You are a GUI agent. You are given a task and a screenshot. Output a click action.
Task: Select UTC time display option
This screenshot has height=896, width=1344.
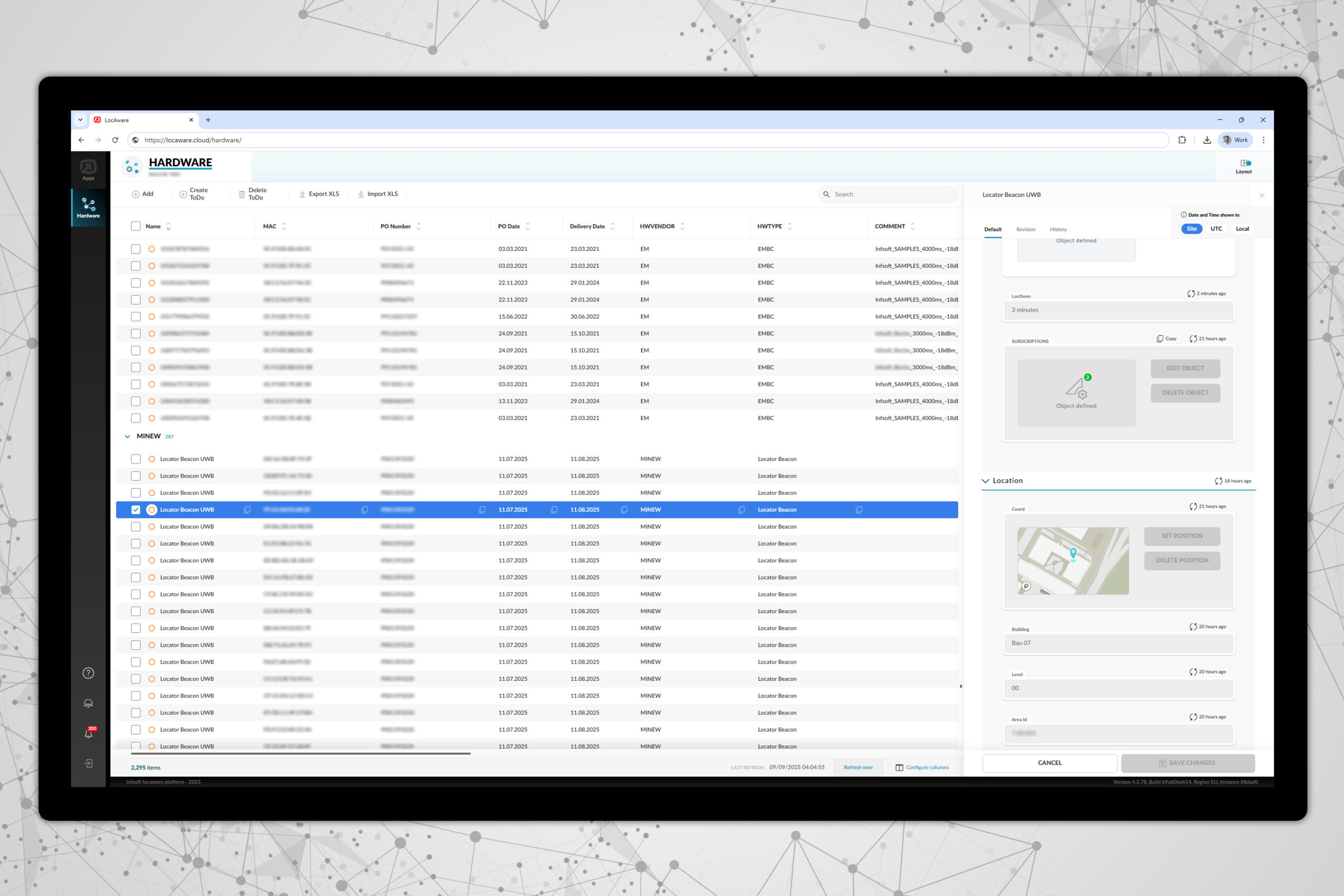click(x=1216, y=228)
